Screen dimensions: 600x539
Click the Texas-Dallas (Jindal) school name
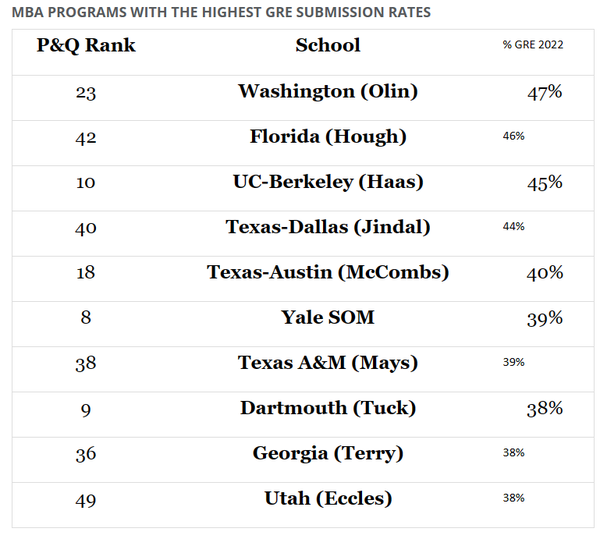328,227
